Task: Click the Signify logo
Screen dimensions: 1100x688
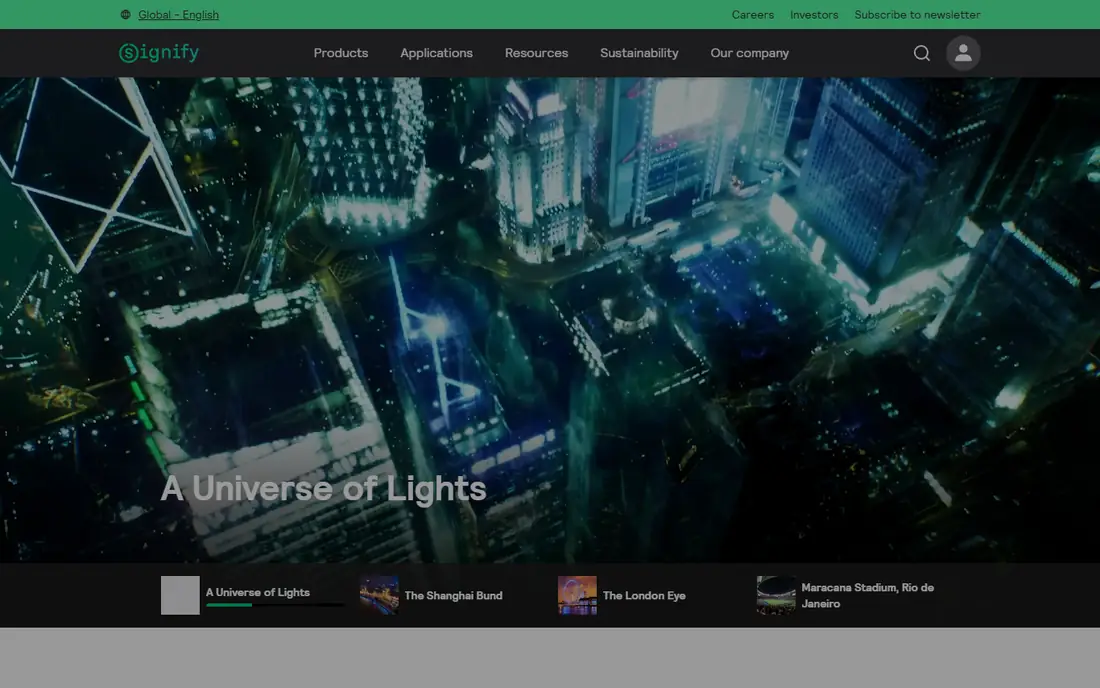Action: (159, 53)
